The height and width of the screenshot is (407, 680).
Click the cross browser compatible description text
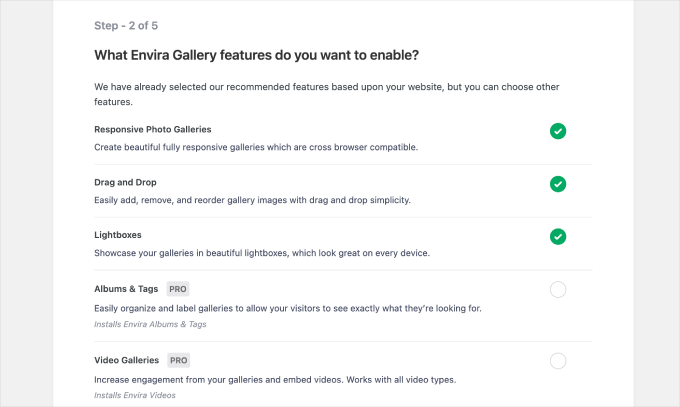click(255, 147)
